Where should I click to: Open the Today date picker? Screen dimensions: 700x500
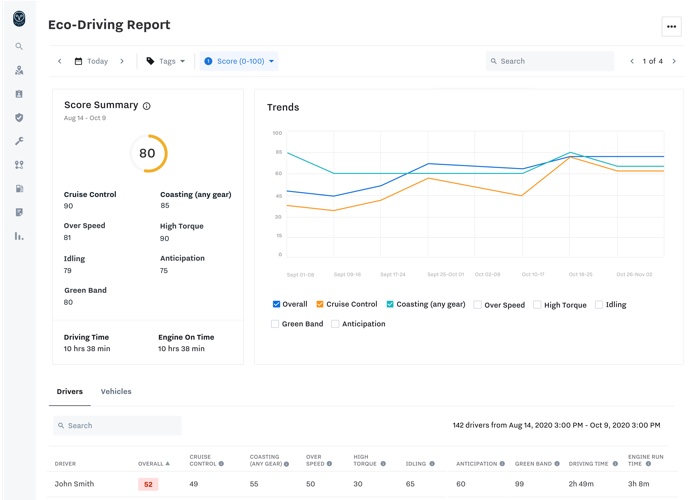(91, 61)
